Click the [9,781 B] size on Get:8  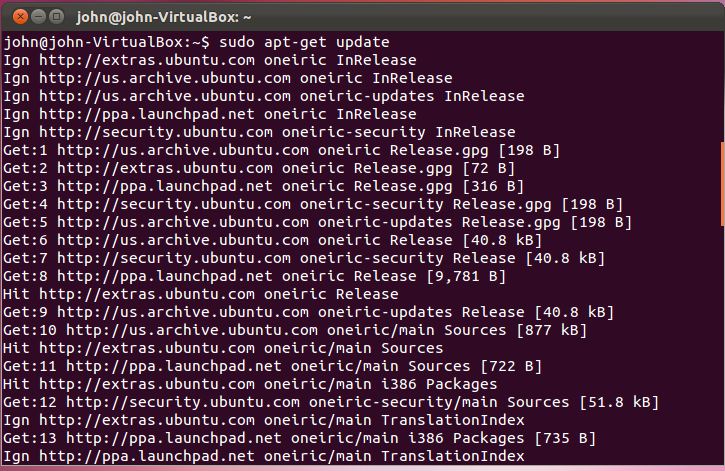tap(466, 276)
